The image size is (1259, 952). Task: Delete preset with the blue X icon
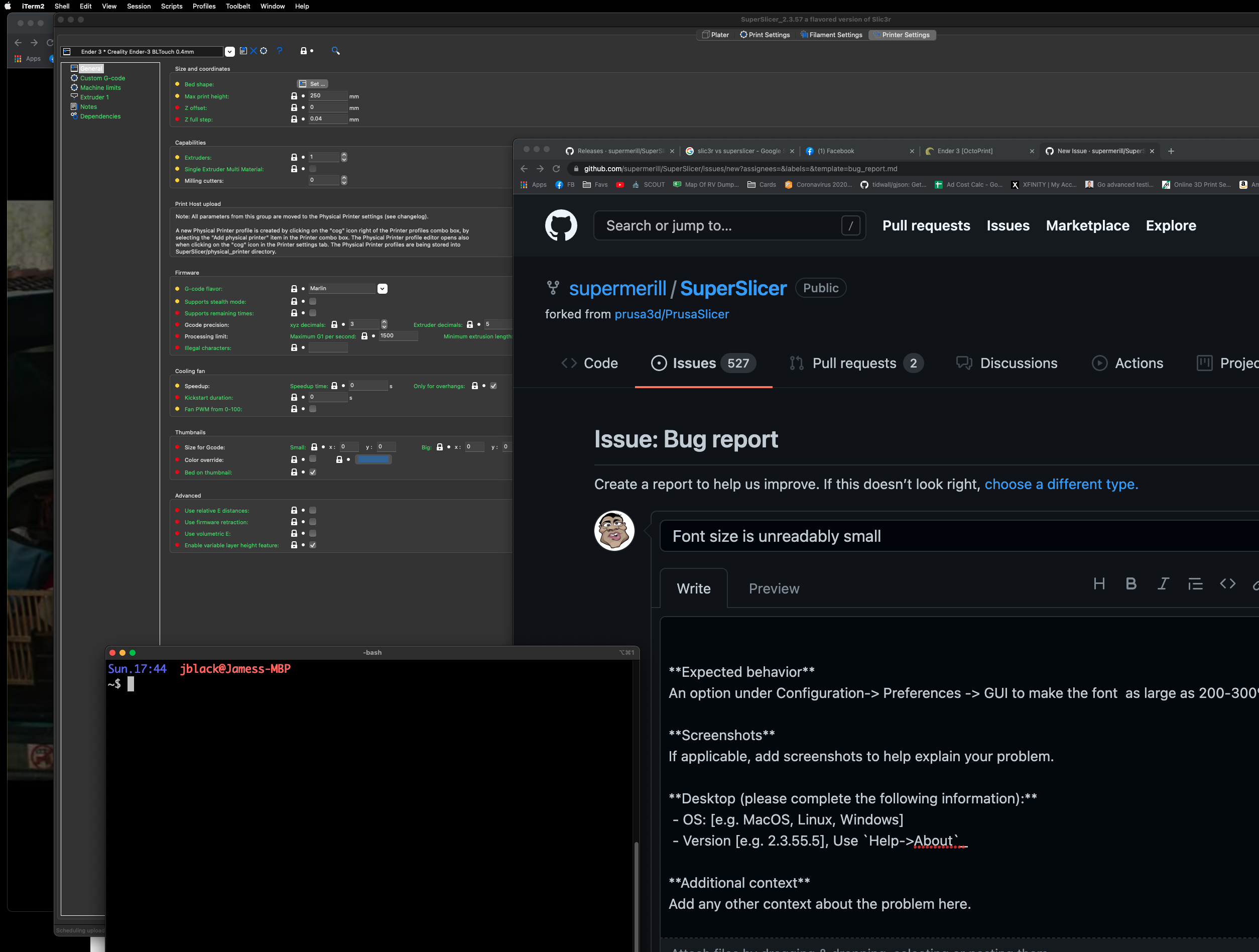(254, 51)
